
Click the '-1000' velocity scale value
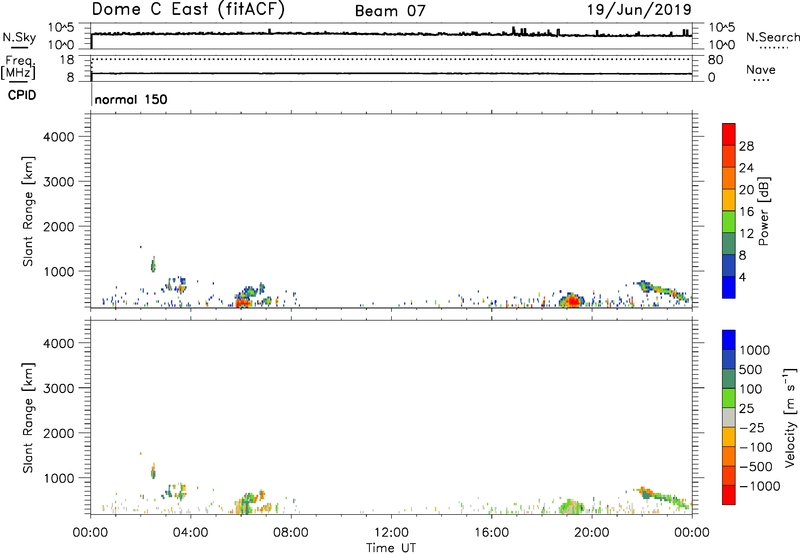[x=760, y=486]
